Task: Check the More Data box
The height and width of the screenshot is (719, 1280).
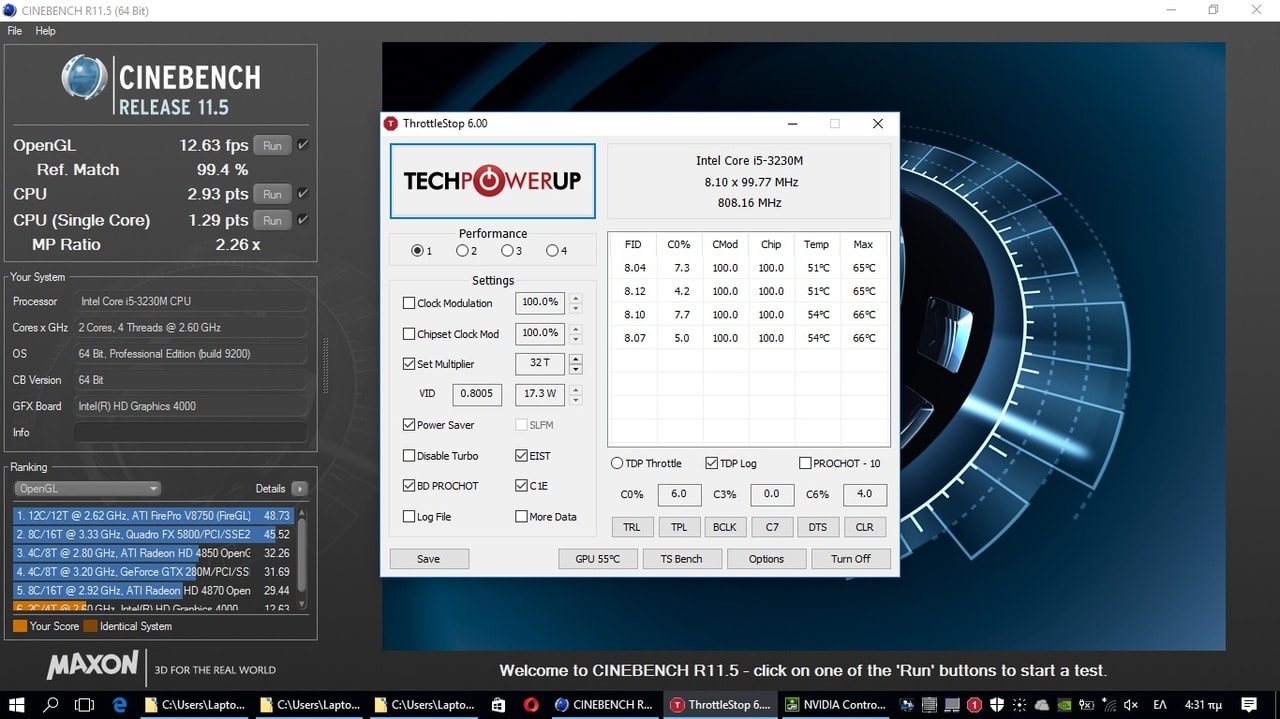Action: (522, 517)
